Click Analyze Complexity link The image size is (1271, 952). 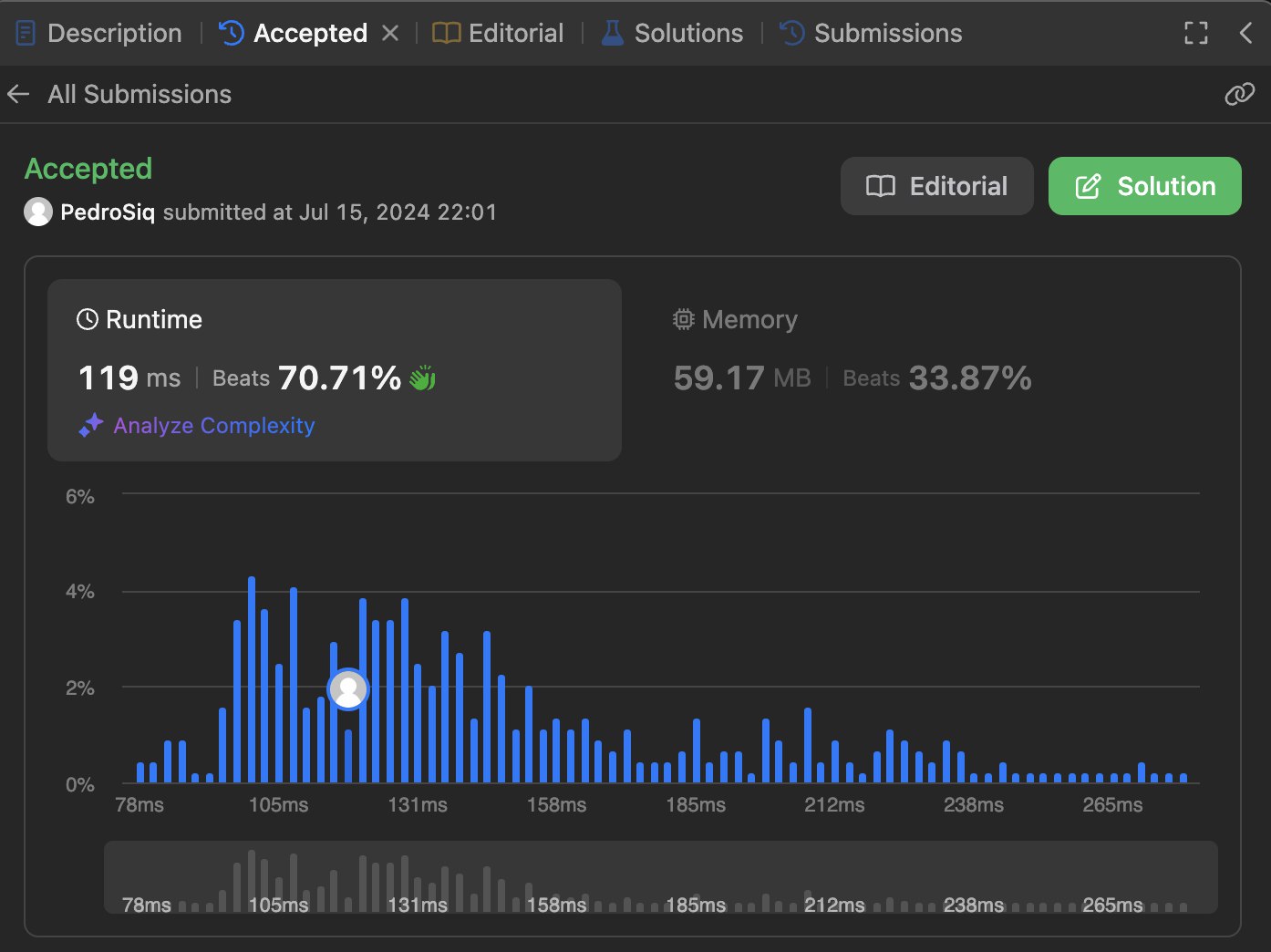(214, 426)
